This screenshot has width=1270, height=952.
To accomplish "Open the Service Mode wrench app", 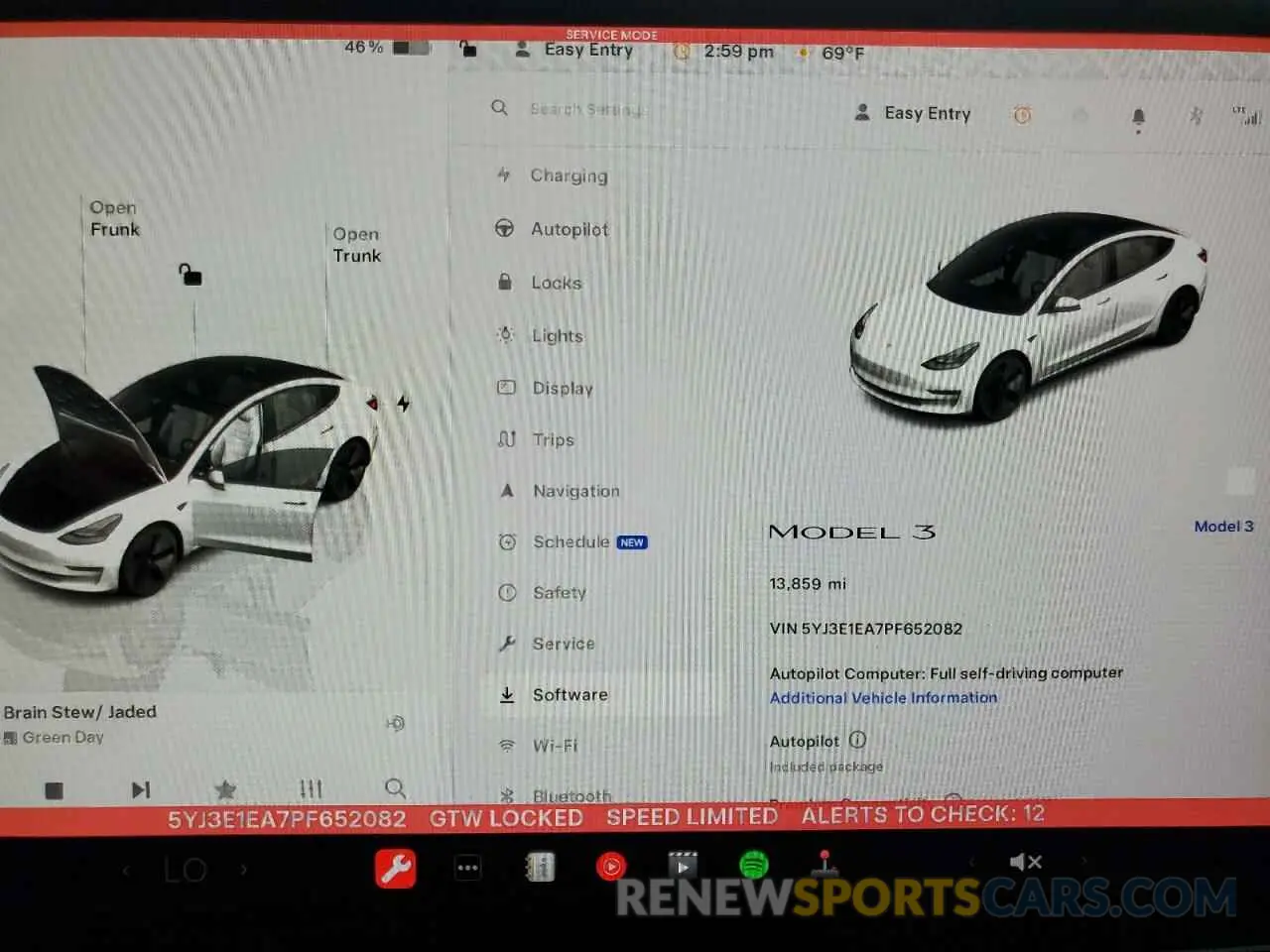I will pos(395,869).
